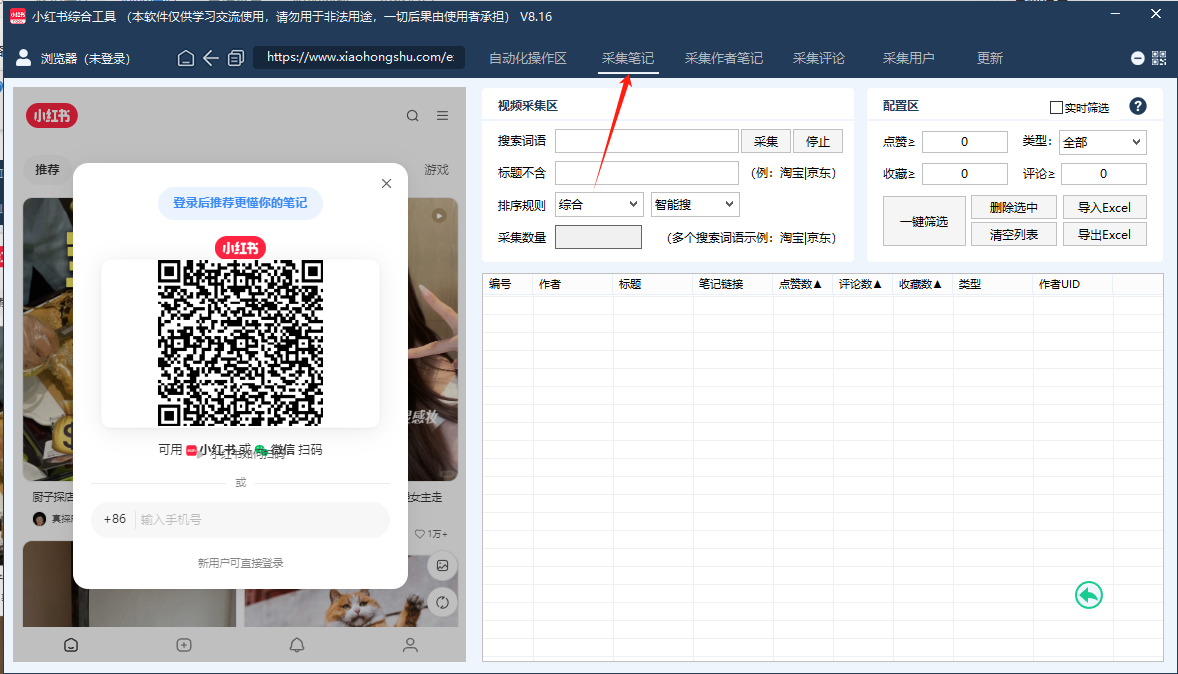The width and height of the screenshot is (1178, 674).
Task: Click 清空列表 button
Action: pyautogui.click(x=1014, y=234)
